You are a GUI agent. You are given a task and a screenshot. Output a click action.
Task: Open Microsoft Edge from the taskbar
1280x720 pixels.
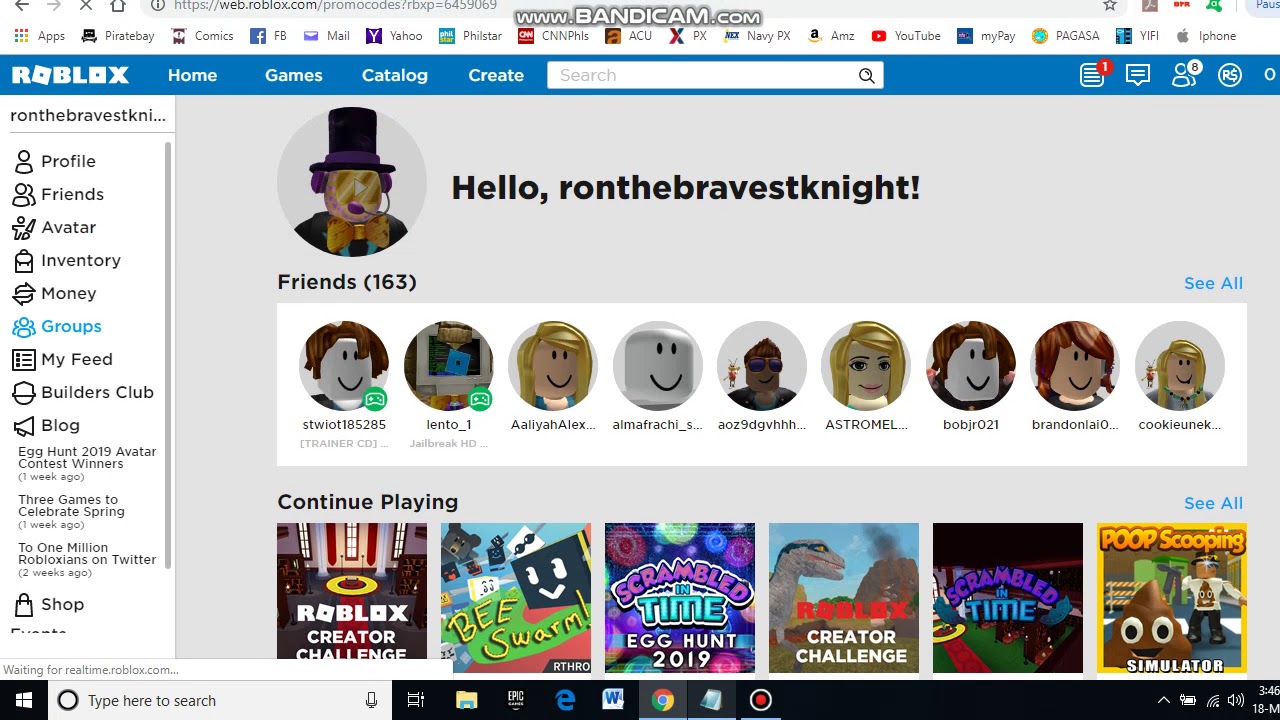pos(565,700)
